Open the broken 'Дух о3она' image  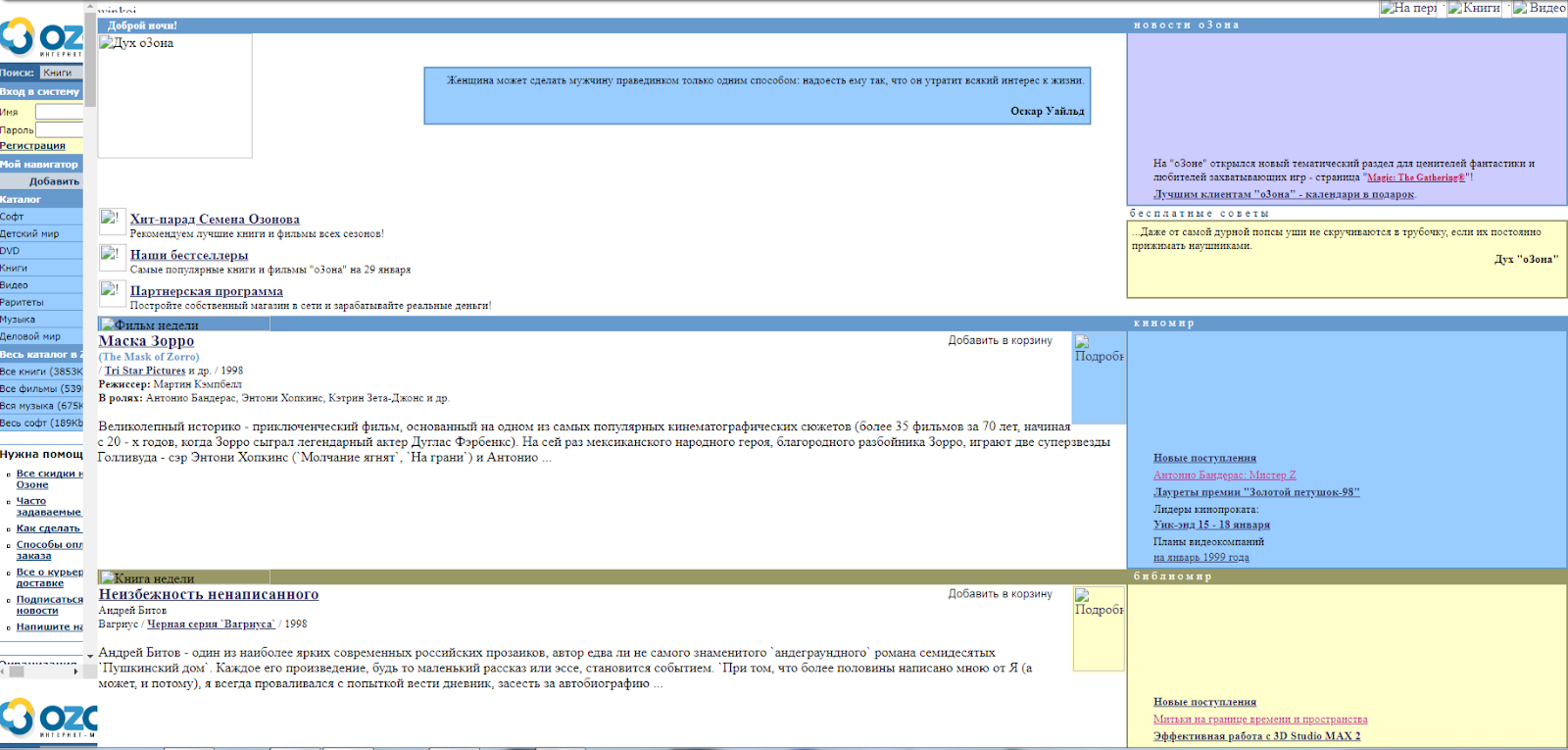click(175, 96)
